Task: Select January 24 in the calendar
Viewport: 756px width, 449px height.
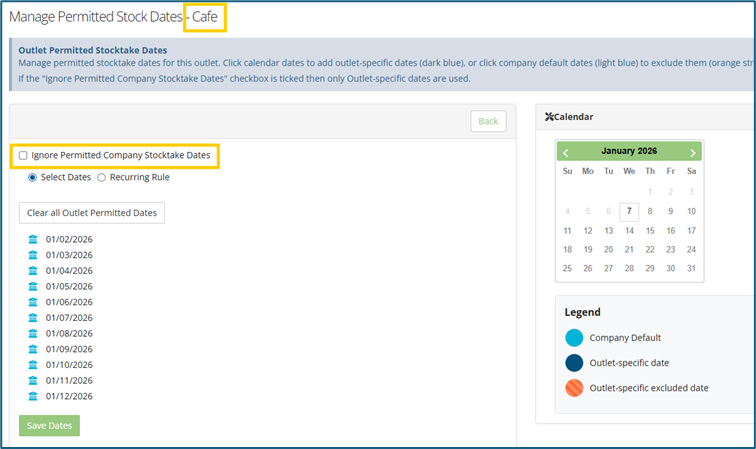Action: pos(691,249)
